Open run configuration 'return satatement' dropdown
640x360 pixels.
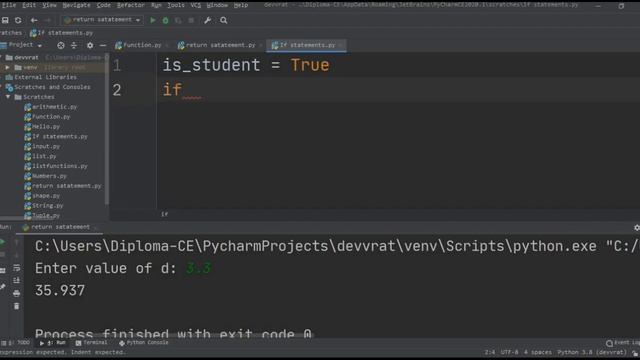(102, 20)
